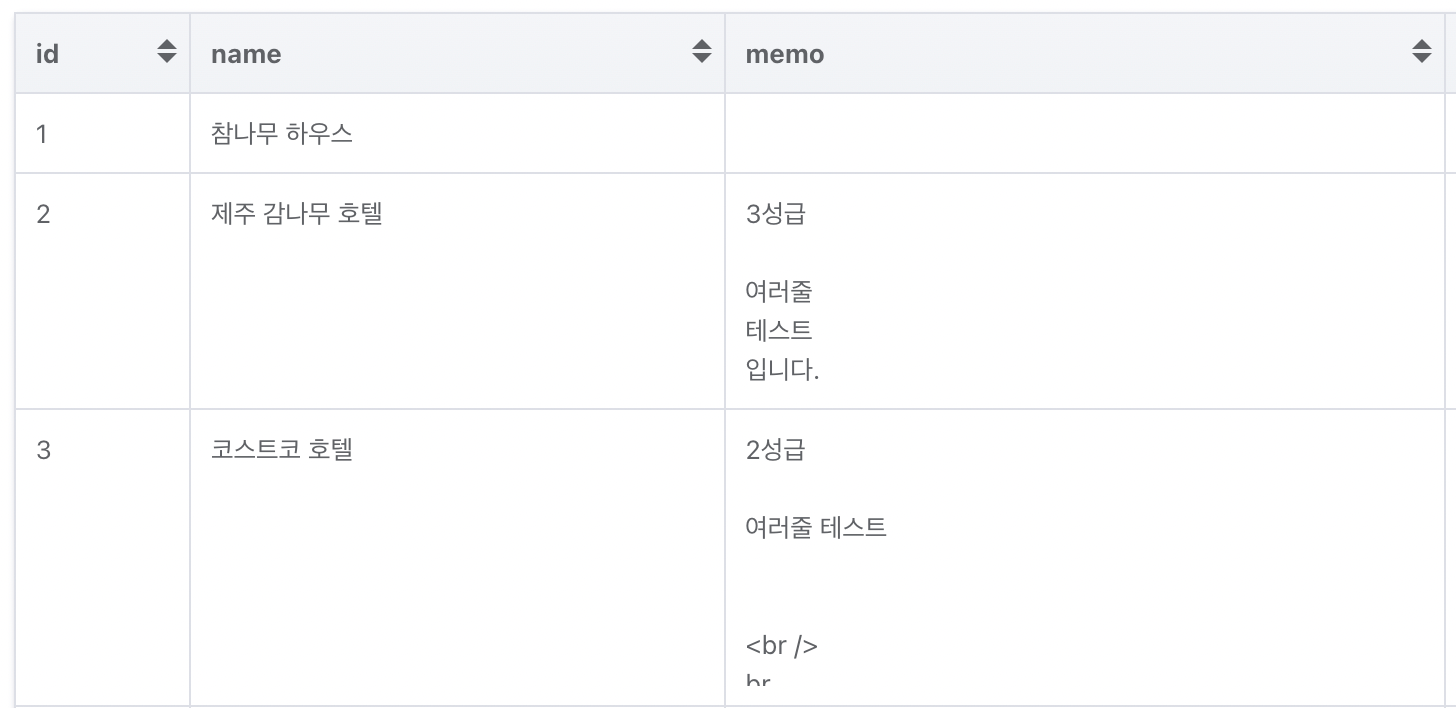Click the <br /> text in row 3 memo
Screen dimensions: 1456x708
click(x=782, y=646)
